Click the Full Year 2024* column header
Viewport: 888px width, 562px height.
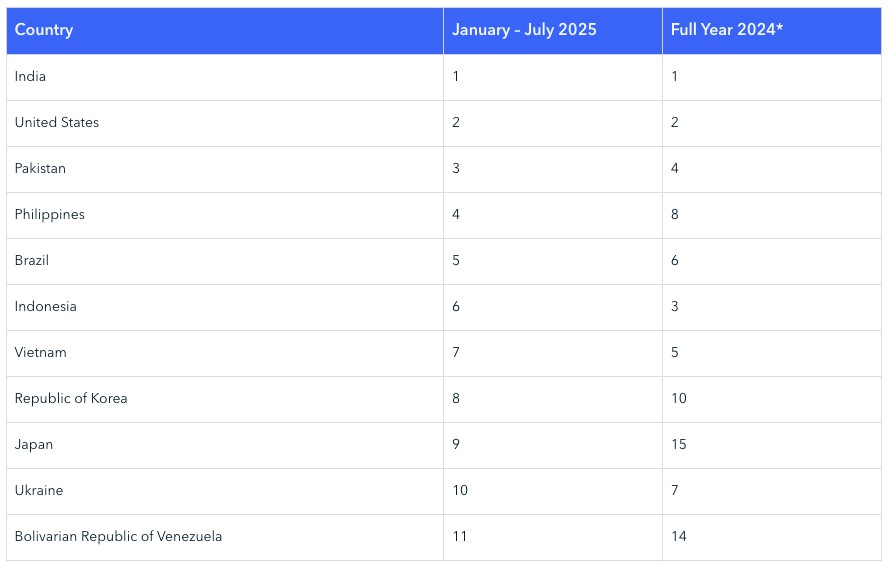click(x=727, y=30)
